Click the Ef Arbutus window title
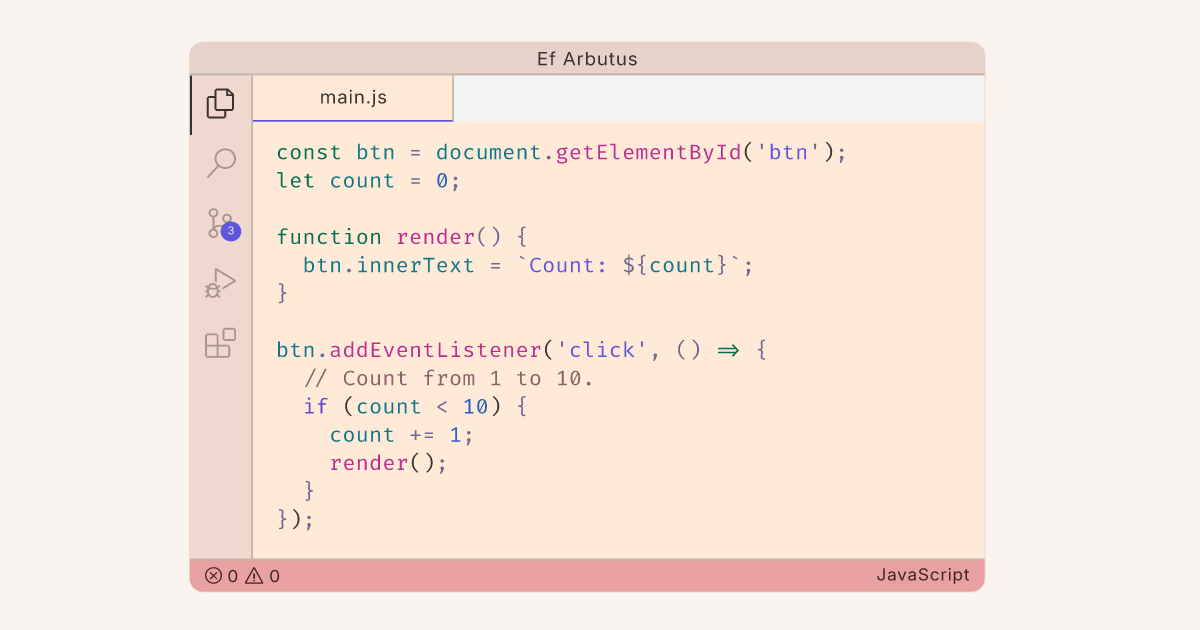The image size is (1200, 630). pyautogui.click(x=587, y=59)
